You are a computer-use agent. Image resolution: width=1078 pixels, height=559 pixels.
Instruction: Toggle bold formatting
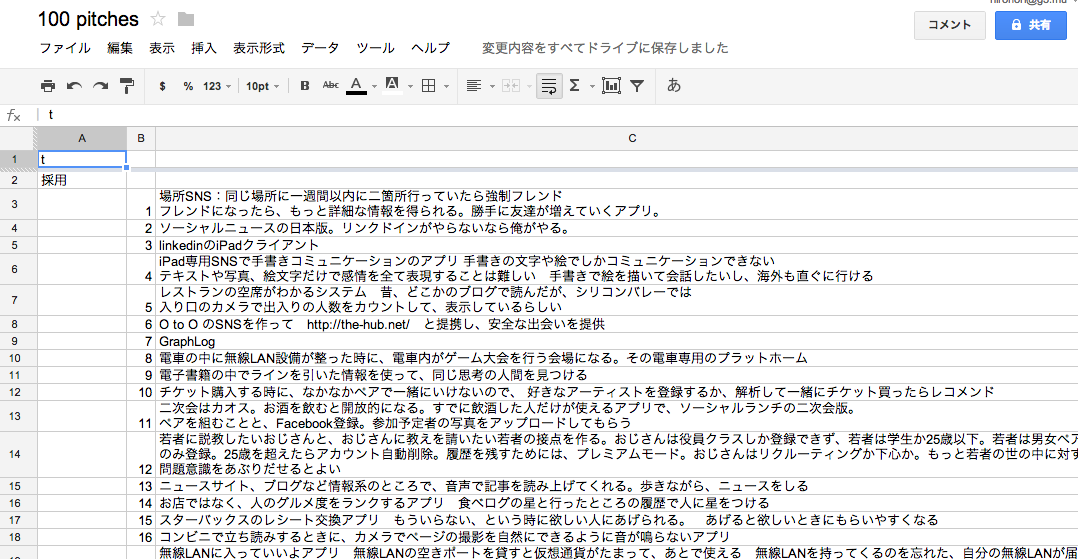click(305, 86)
